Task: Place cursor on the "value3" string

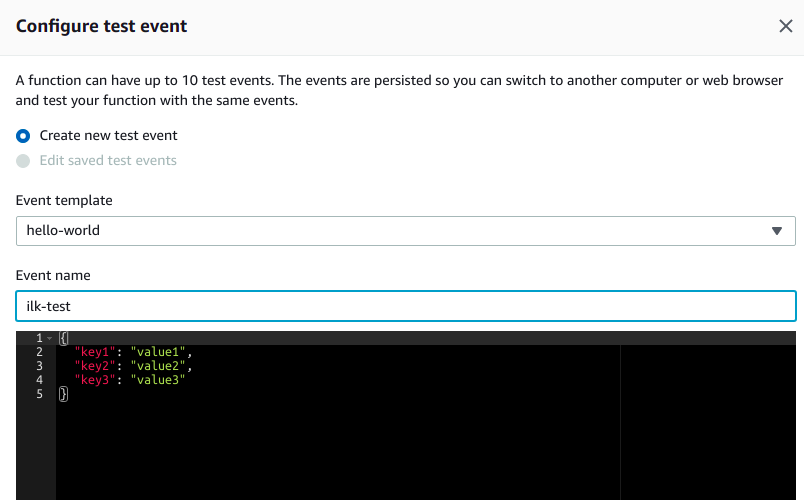Action: coord(158,380)
